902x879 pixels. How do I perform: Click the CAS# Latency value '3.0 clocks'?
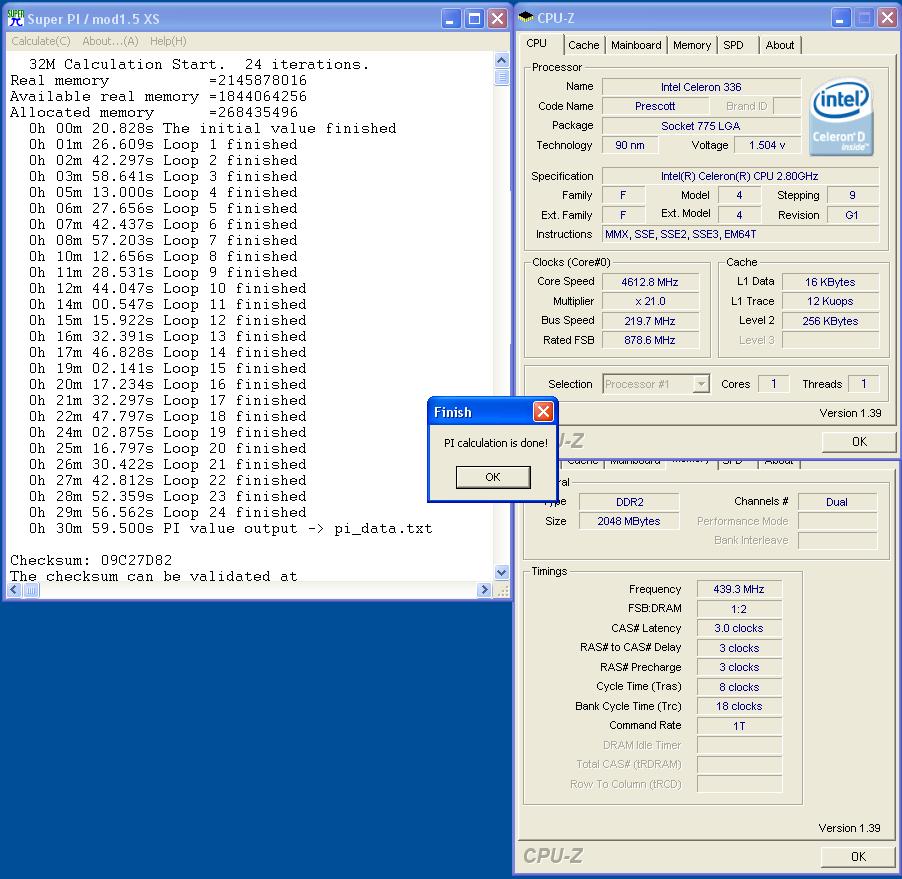(x=739, y=628)
